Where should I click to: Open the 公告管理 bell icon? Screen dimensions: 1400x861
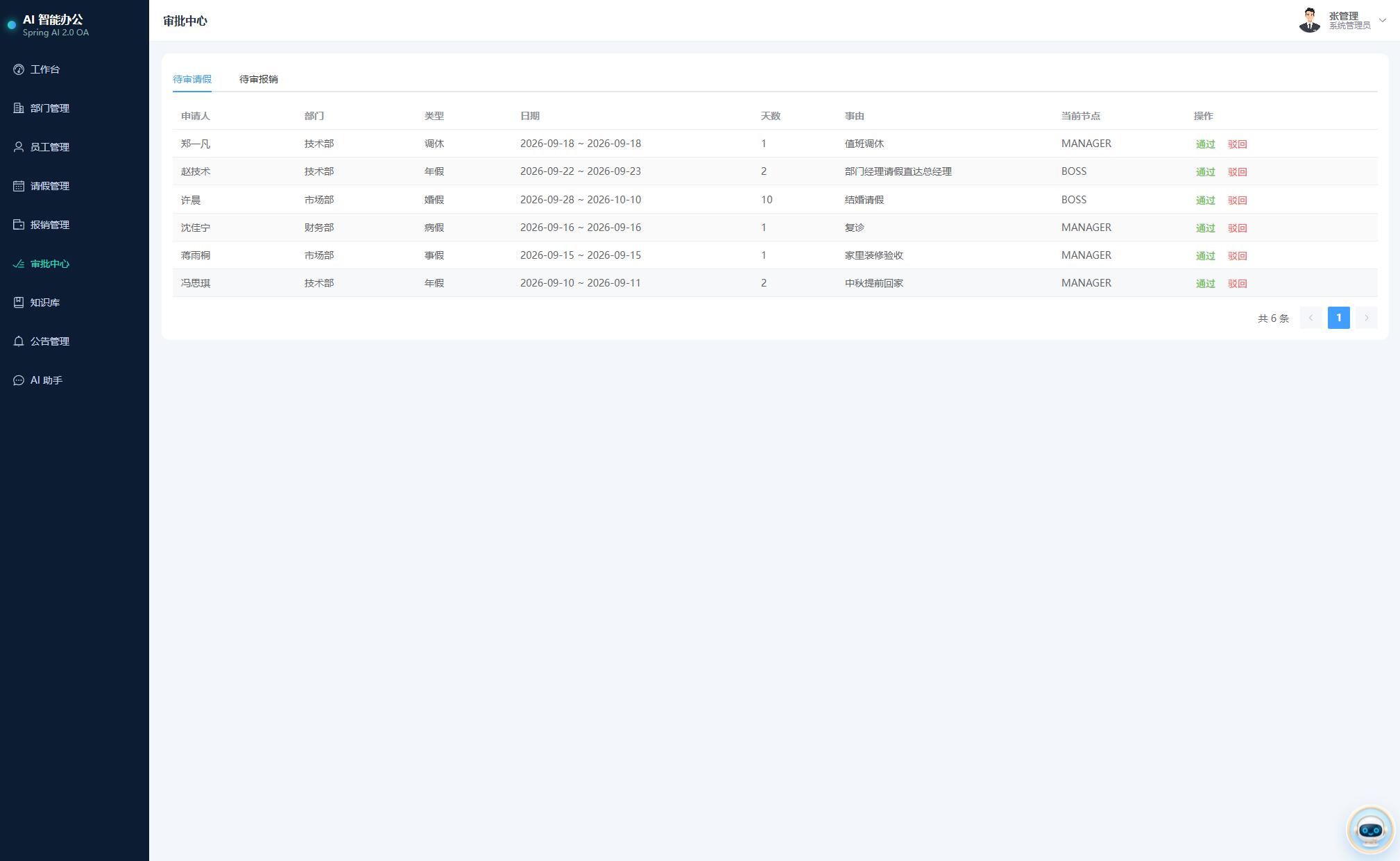pyautogui.click(x=19, y=341)
